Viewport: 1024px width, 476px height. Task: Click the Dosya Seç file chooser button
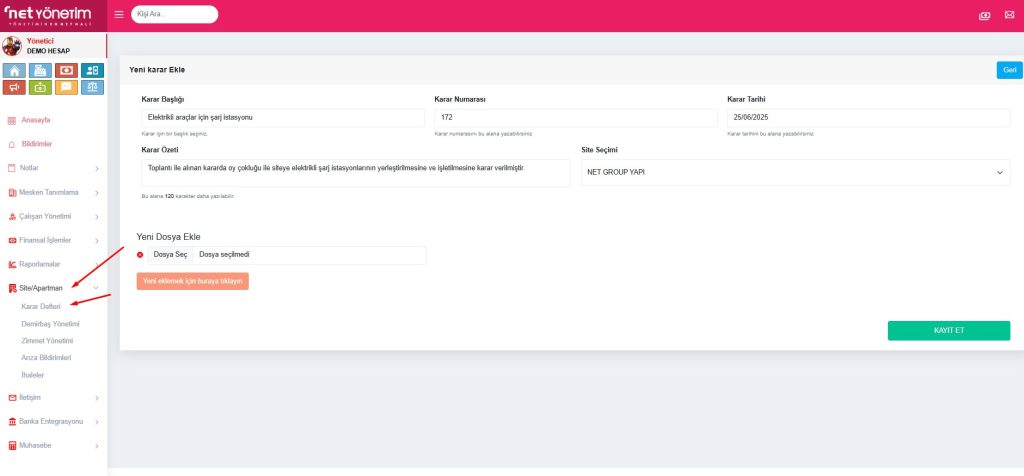pos(170,255)
